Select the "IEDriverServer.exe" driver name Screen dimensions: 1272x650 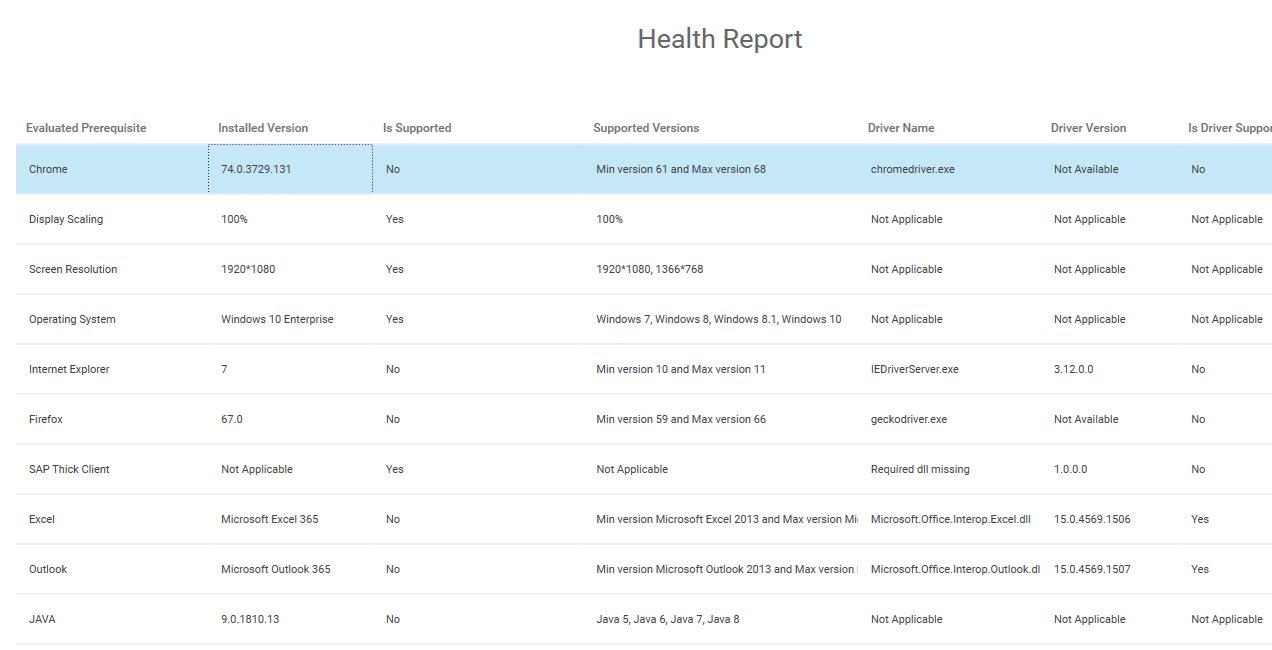(x=915, y=369)
